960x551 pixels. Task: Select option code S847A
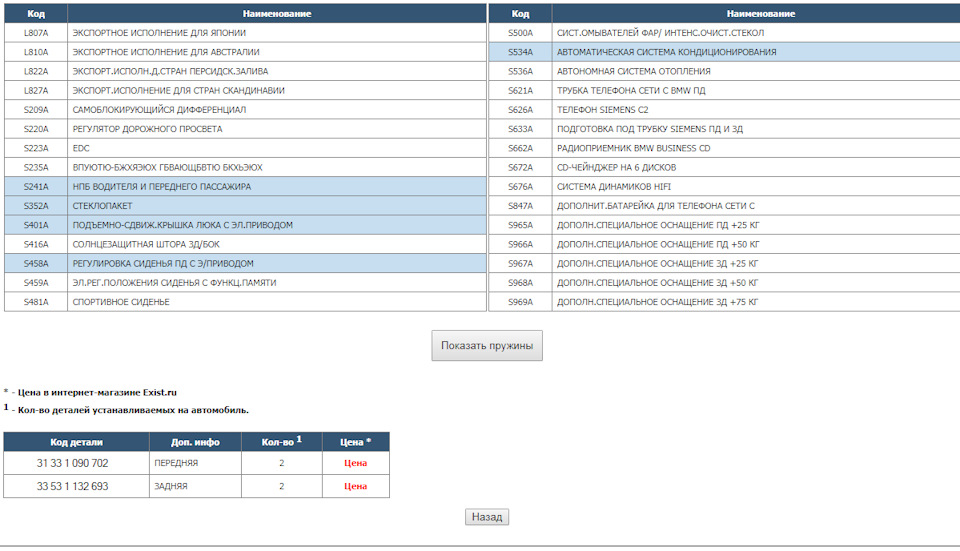click(520, 206)
